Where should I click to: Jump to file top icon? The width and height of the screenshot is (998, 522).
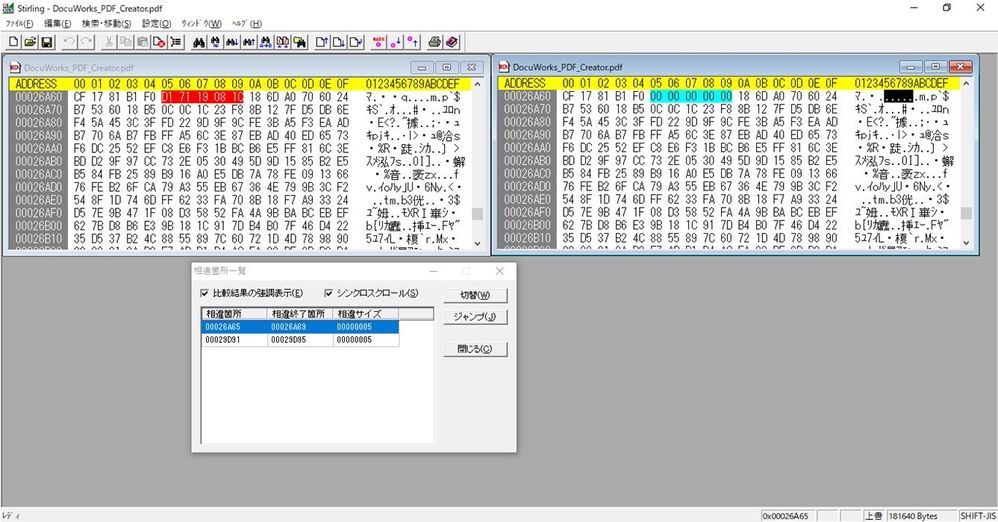[322, 42]
